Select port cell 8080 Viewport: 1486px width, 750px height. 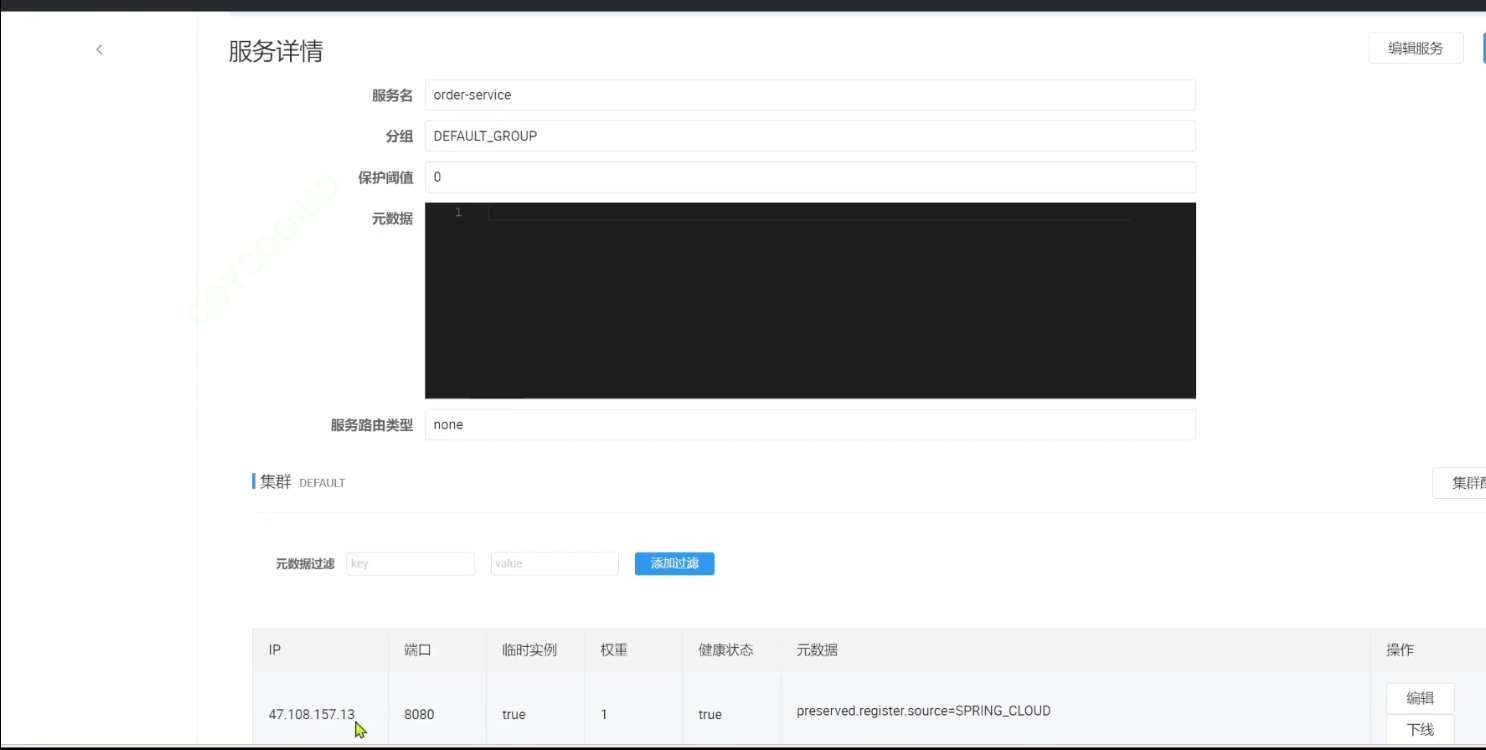pos(419,714)
